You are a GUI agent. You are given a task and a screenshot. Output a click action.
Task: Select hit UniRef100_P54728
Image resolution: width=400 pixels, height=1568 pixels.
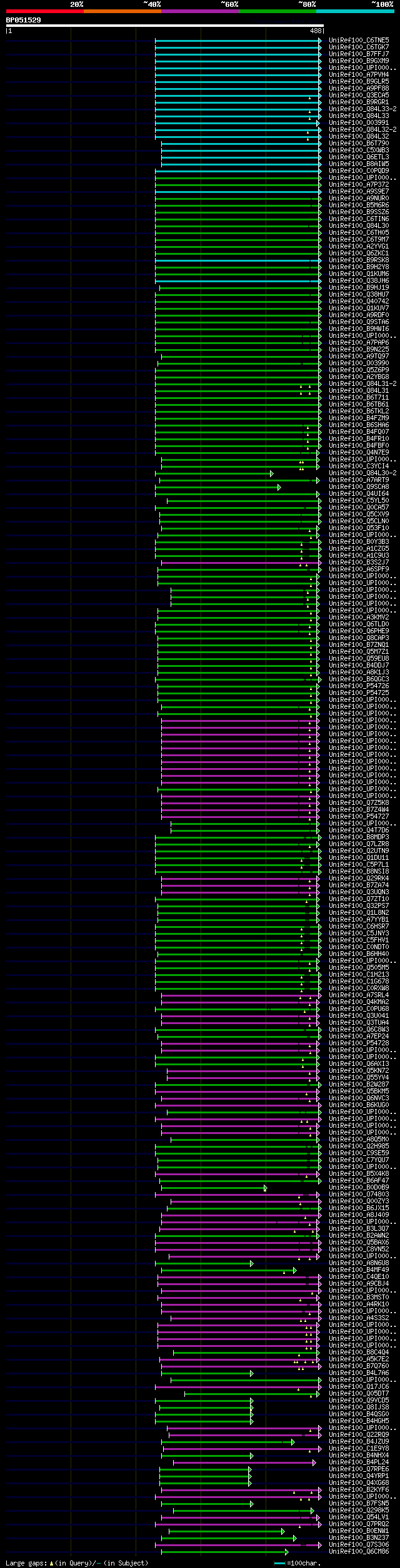click(359, 1043)
